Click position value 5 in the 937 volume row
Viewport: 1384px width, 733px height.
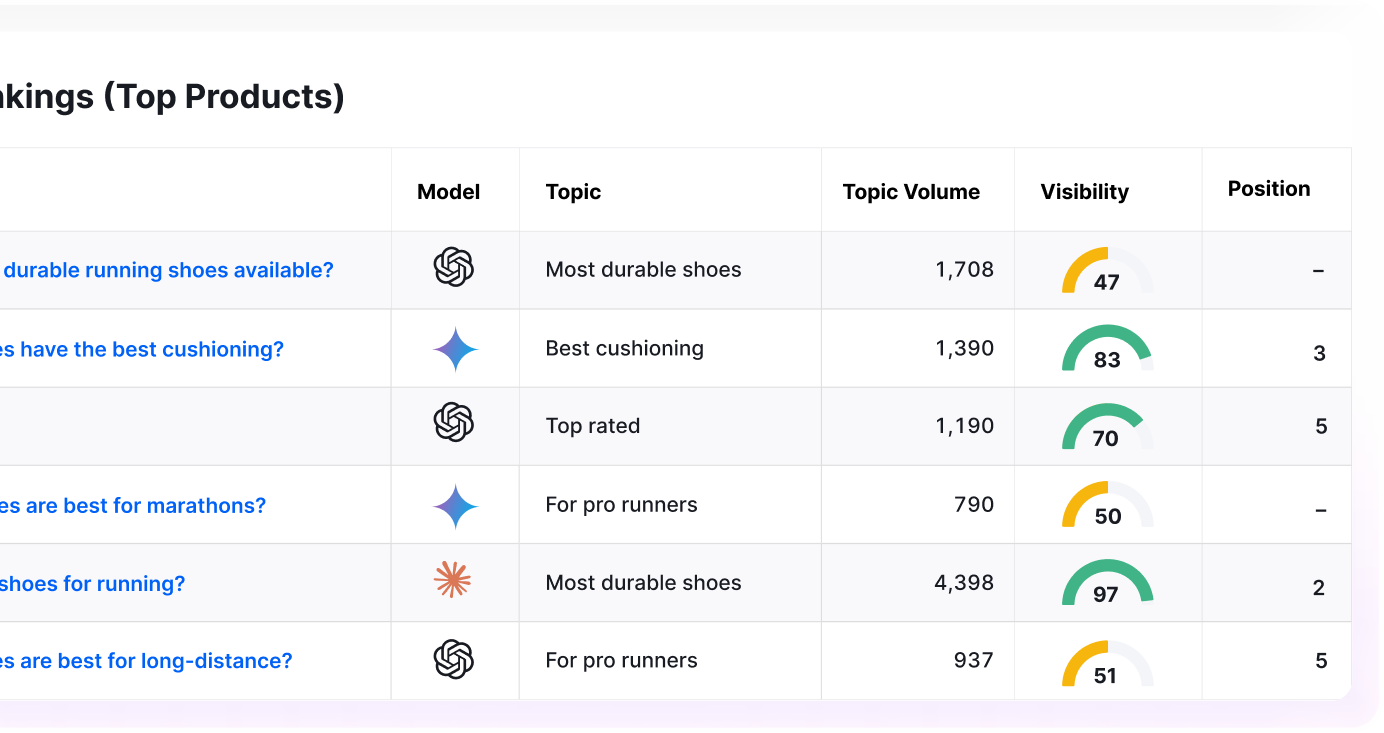pyautogui.click(x=1321, y=661)
